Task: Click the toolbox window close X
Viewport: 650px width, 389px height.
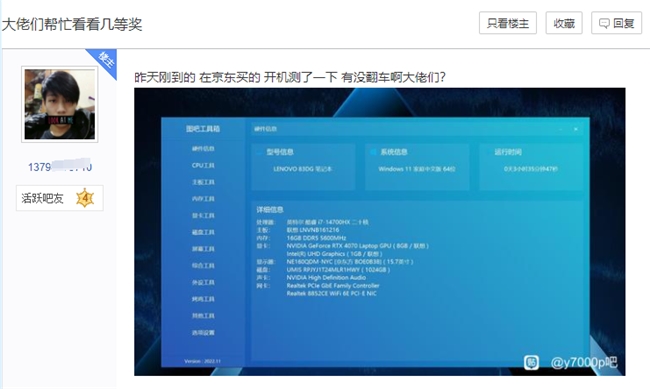Action: (576, 129)
